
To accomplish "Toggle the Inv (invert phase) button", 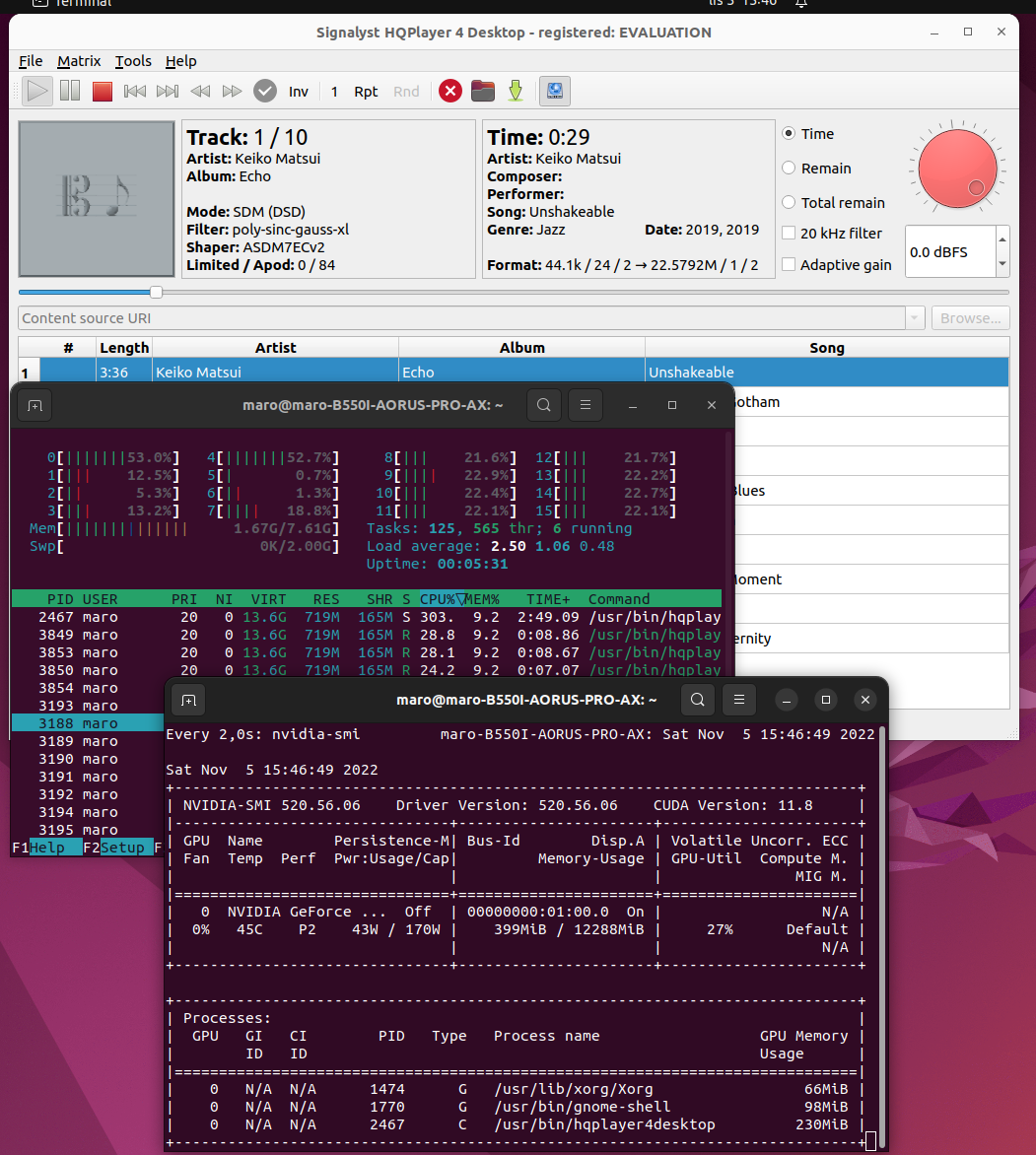I will click(299, 92).
